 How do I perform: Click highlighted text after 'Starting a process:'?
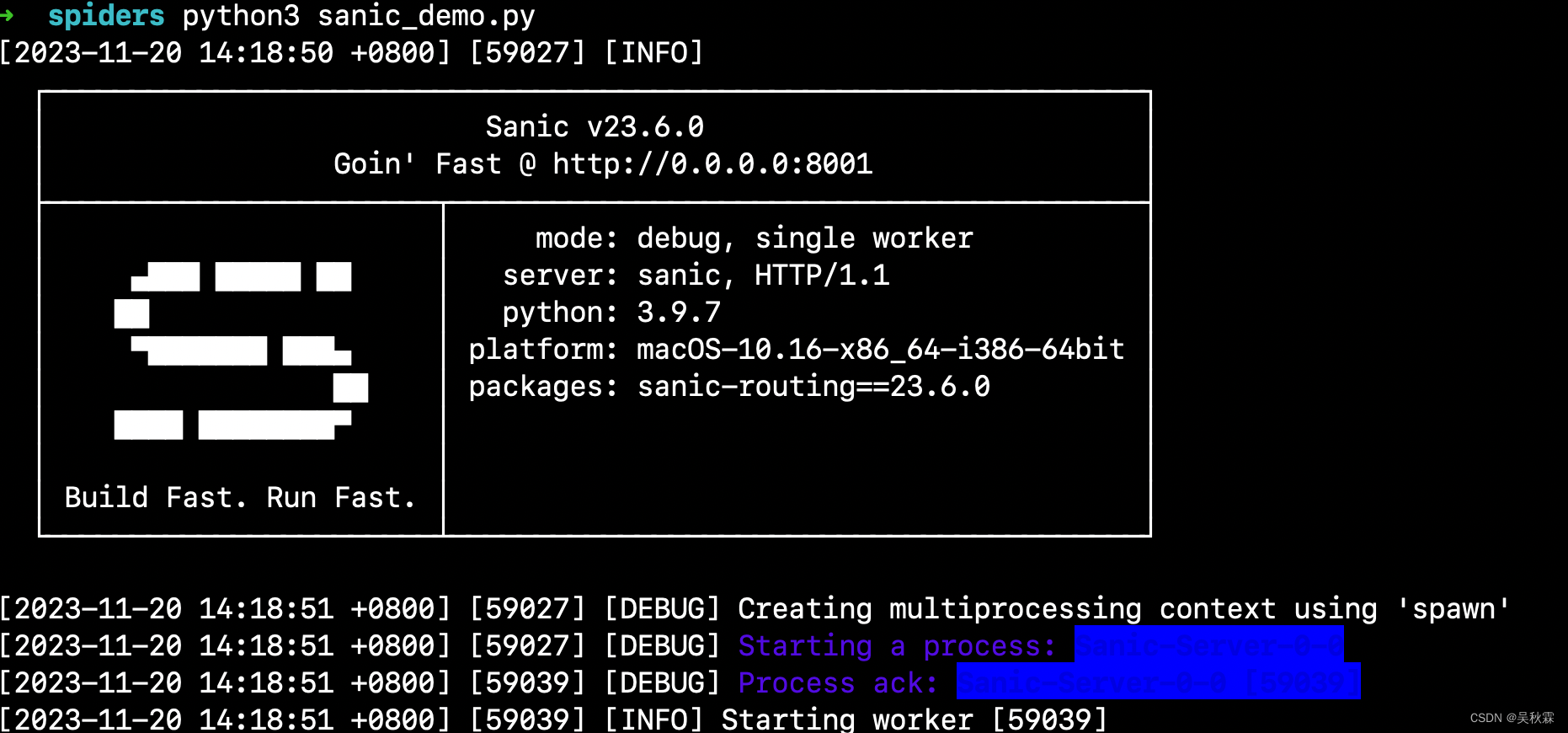click(x=1208, y=645)
